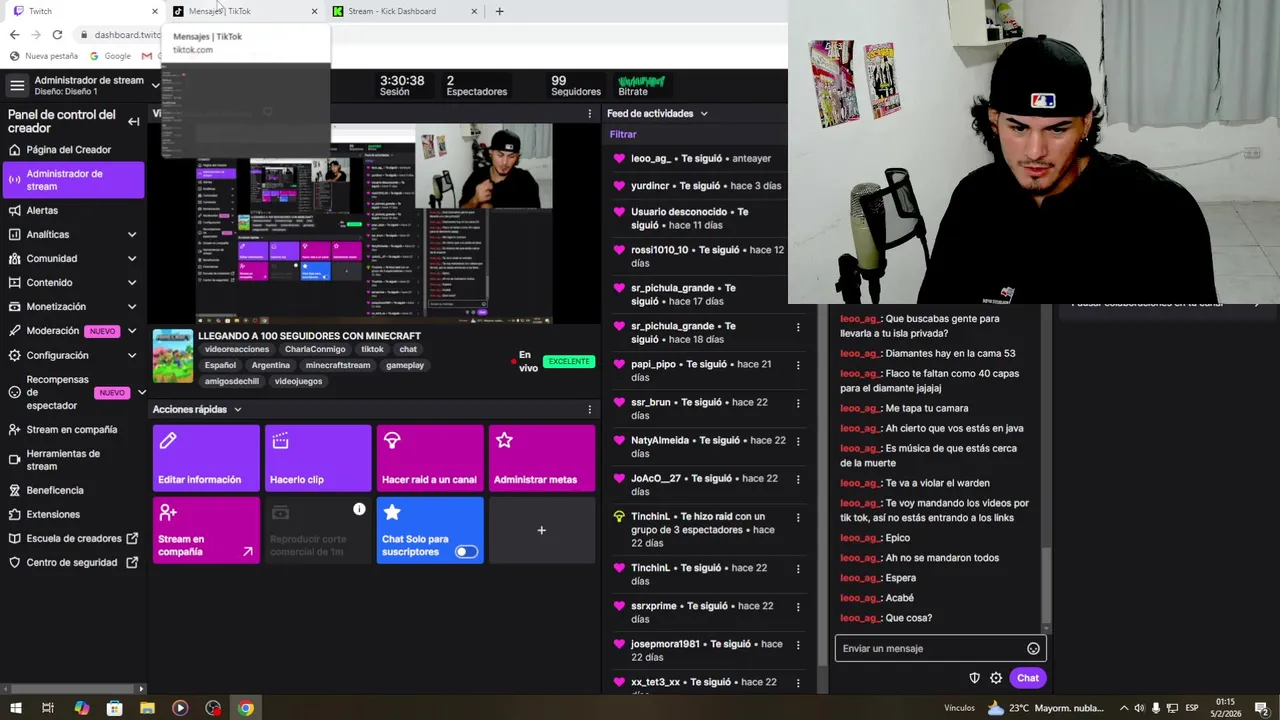Open Acciones rápidas dropdown chevron

(x=237, y=410)
